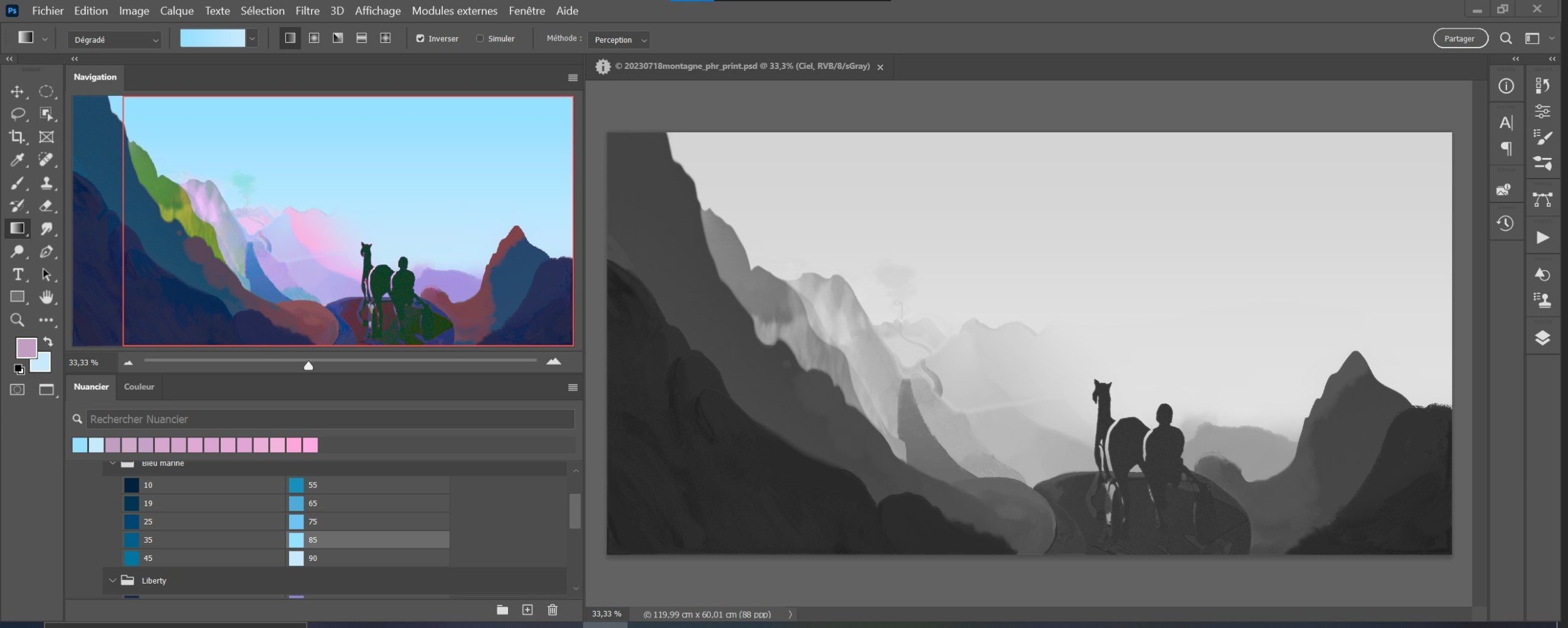This screenshot has width=1568, height=628.
Task: Collapse the Liberty swatch folder
Action: (113, 580)
